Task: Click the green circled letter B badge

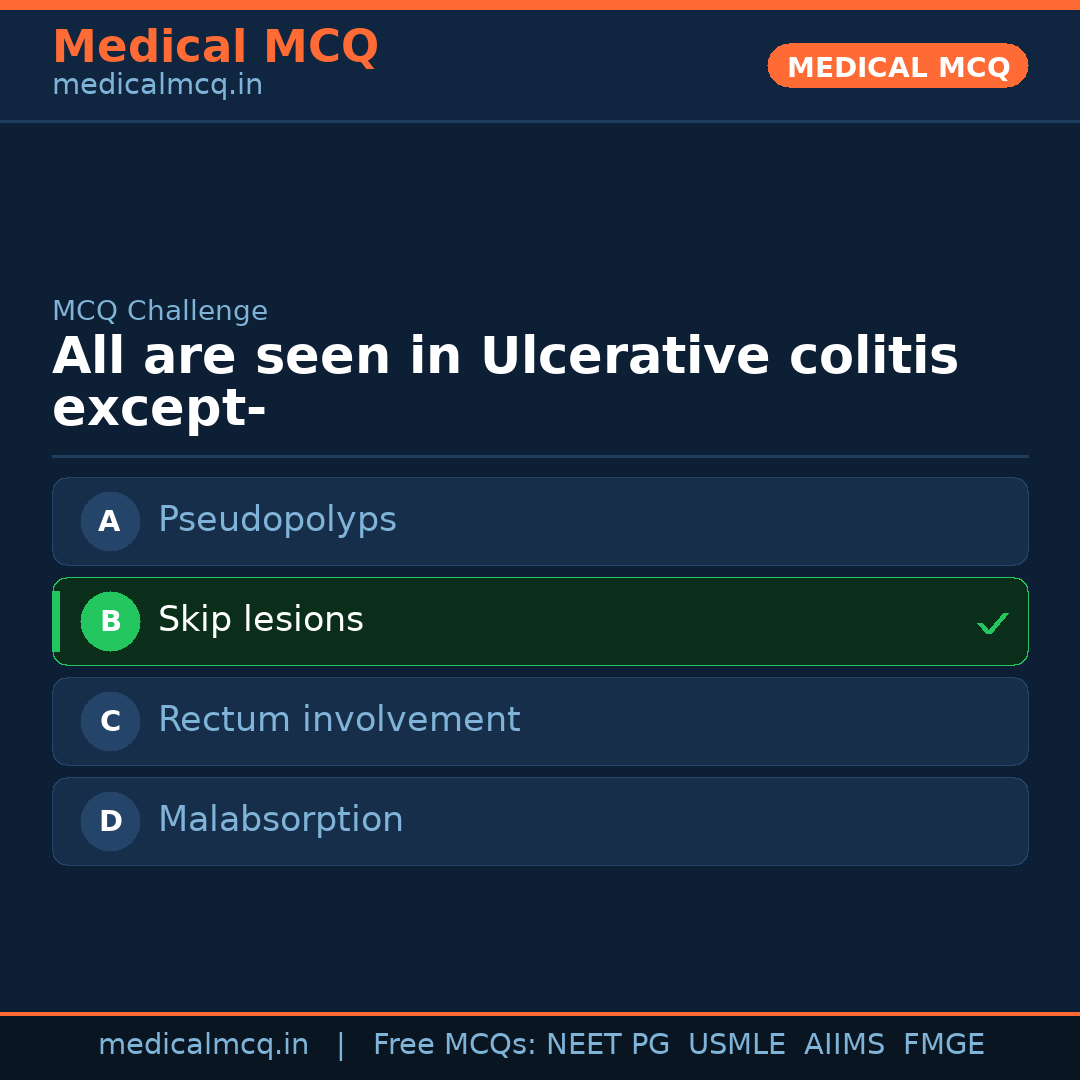Action: (x=110, y=621)
